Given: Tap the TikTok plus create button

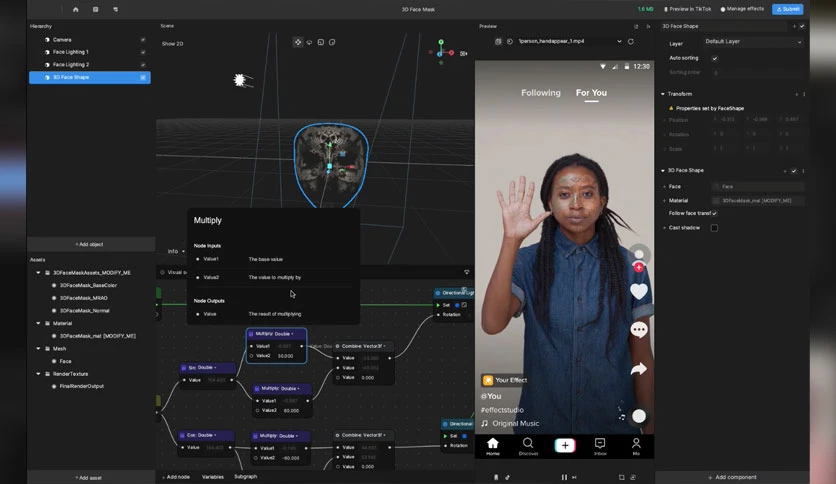Looking at the screenshot, I should pos(565,445).
